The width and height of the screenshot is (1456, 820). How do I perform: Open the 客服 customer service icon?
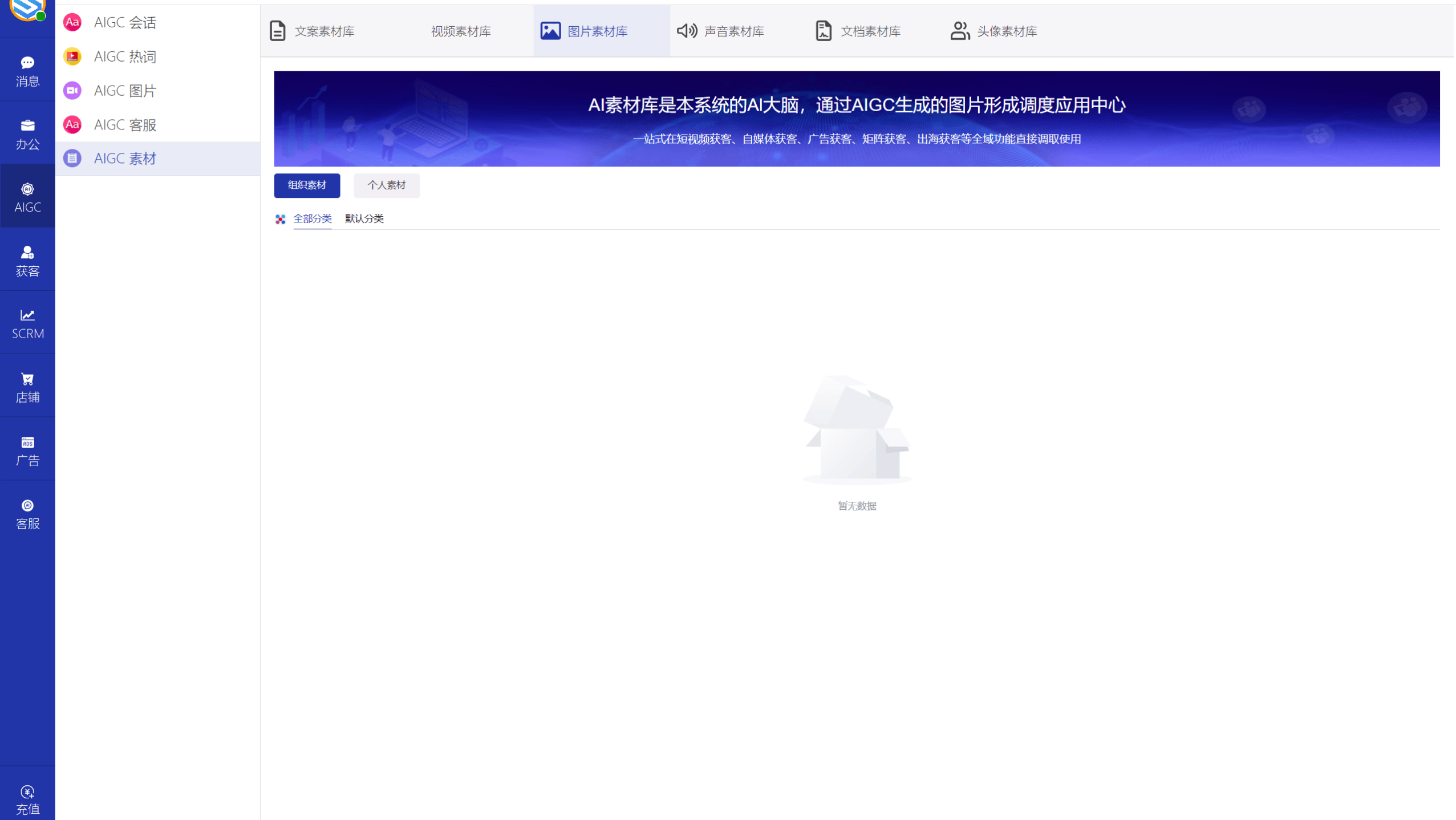(27, 512)
